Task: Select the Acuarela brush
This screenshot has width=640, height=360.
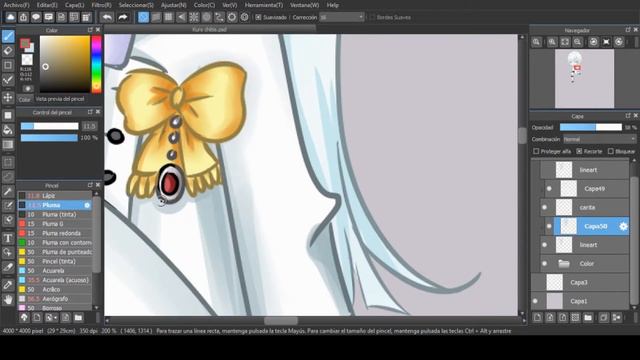Action: click(55, 271)
